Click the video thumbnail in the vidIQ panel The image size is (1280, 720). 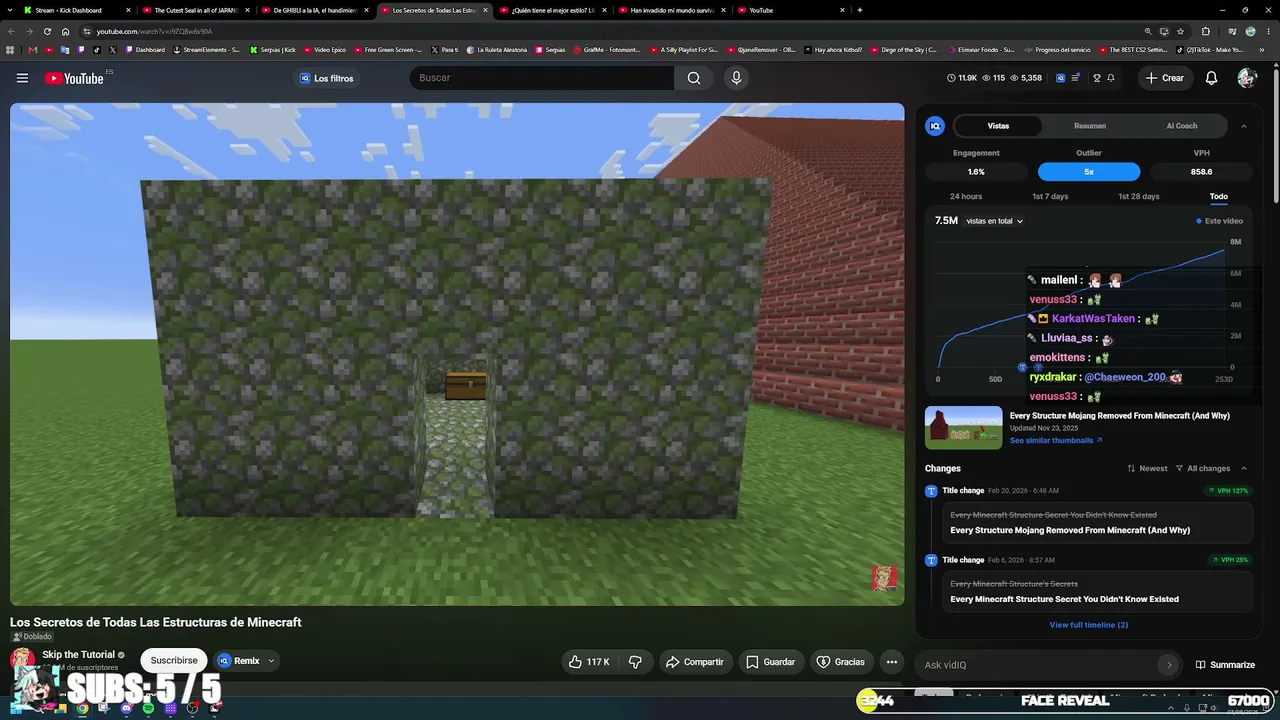point(963,428)
